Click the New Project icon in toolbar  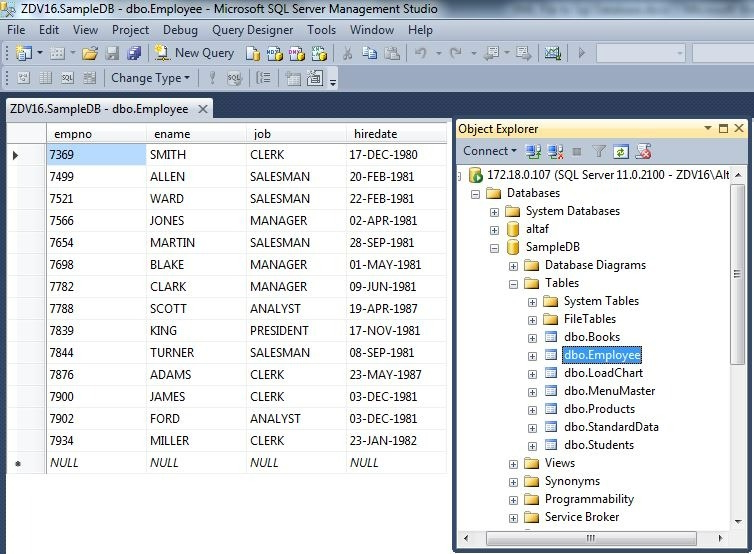point(23,53)
